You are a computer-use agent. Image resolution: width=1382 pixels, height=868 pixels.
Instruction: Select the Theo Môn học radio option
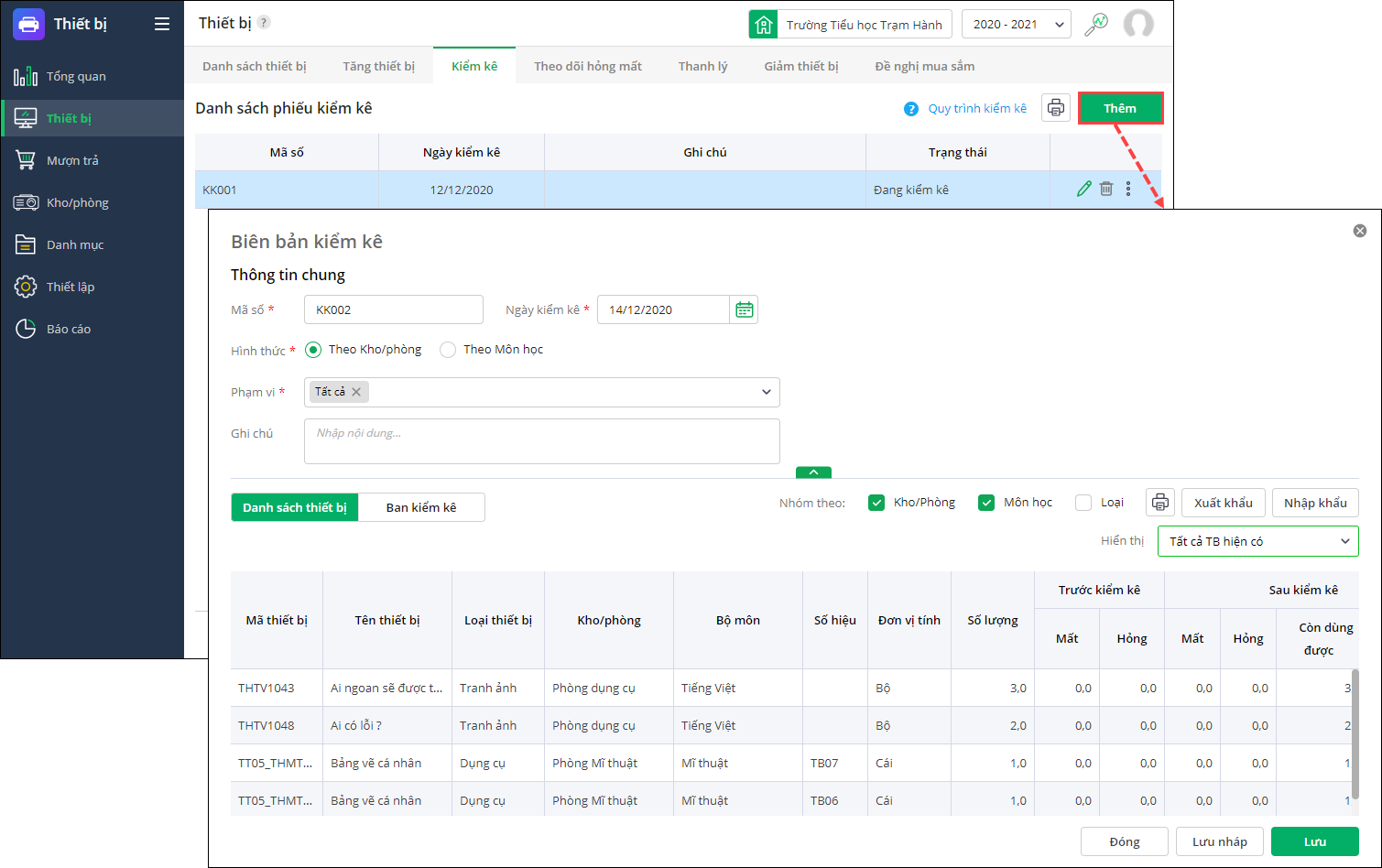click(x=448, y=350)
